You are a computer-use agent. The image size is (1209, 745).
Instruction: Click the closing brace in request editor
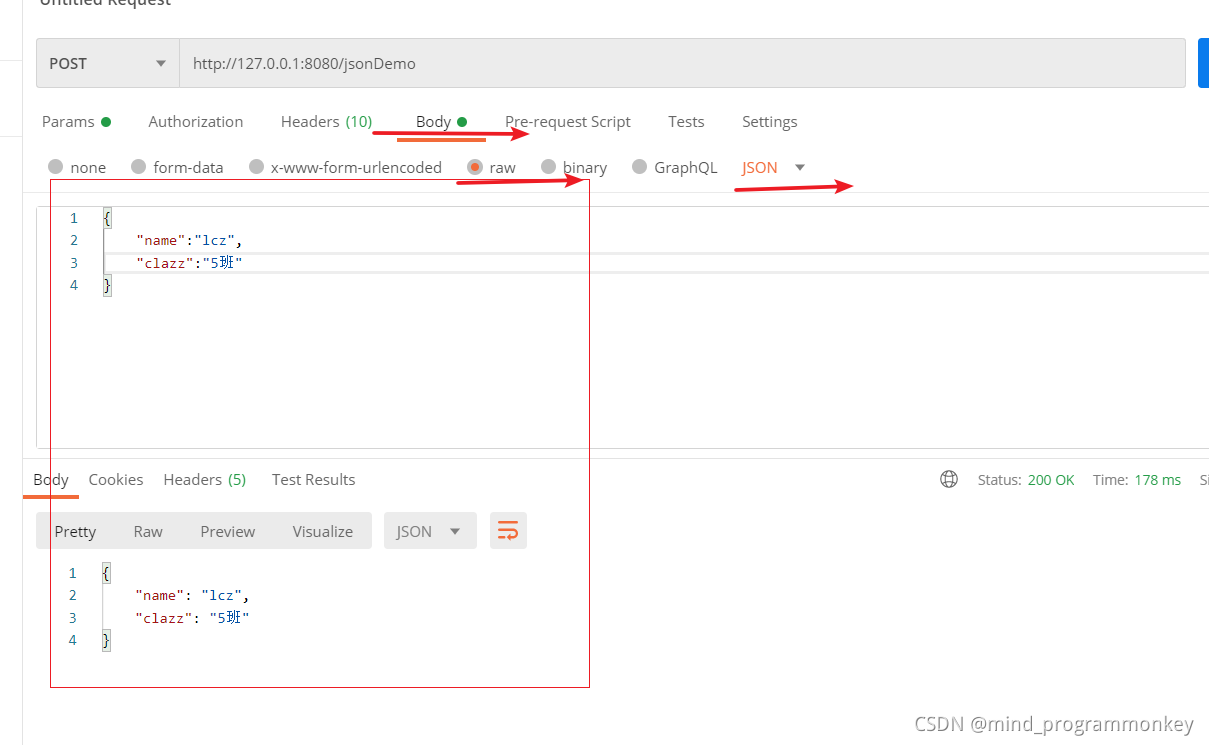pyautogui.click(x=107, y=286)
